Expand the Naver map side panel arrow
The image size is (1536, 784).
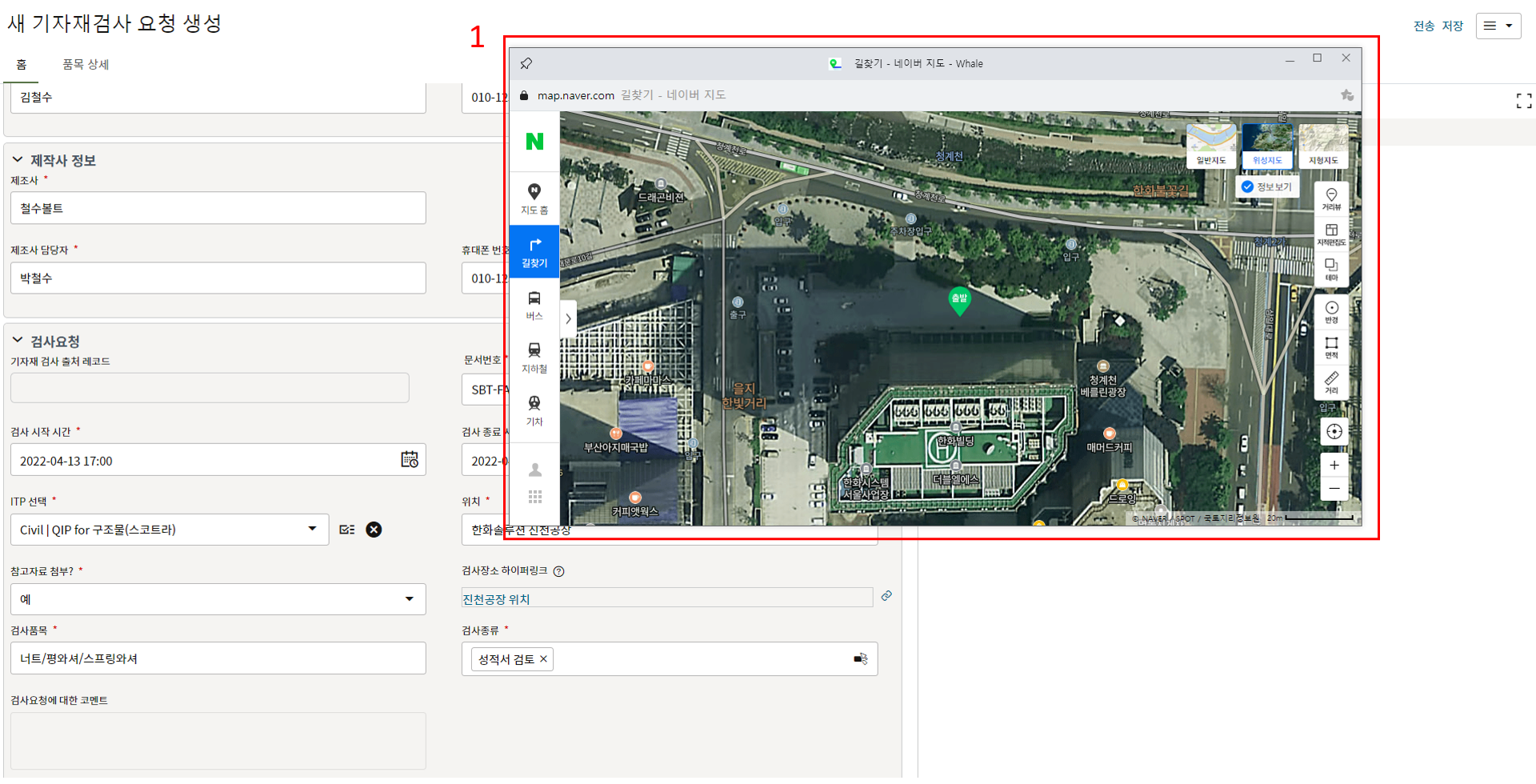pyautogui.click(x=568, y=318)
